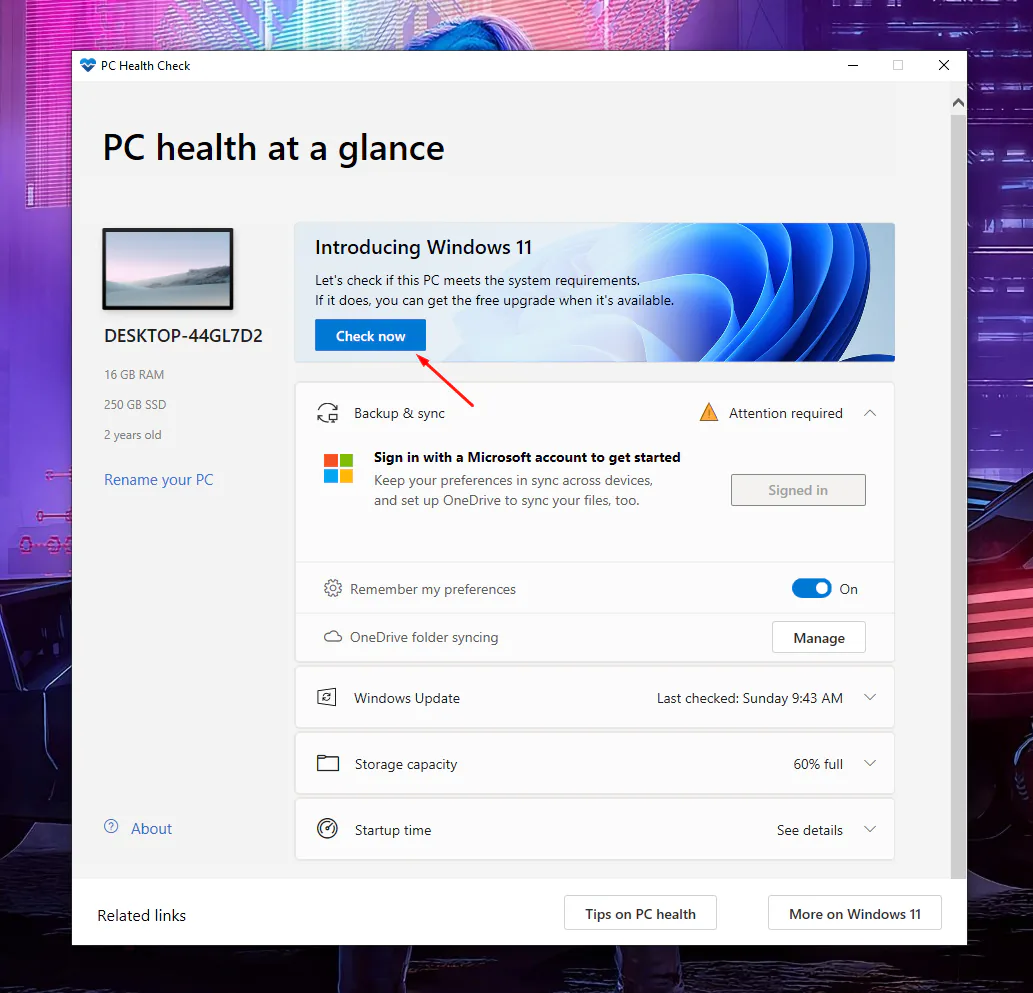Click the orange attention warning triangle icon
The height and width of the screenshot is (993, 1033).
coord(709,412)
